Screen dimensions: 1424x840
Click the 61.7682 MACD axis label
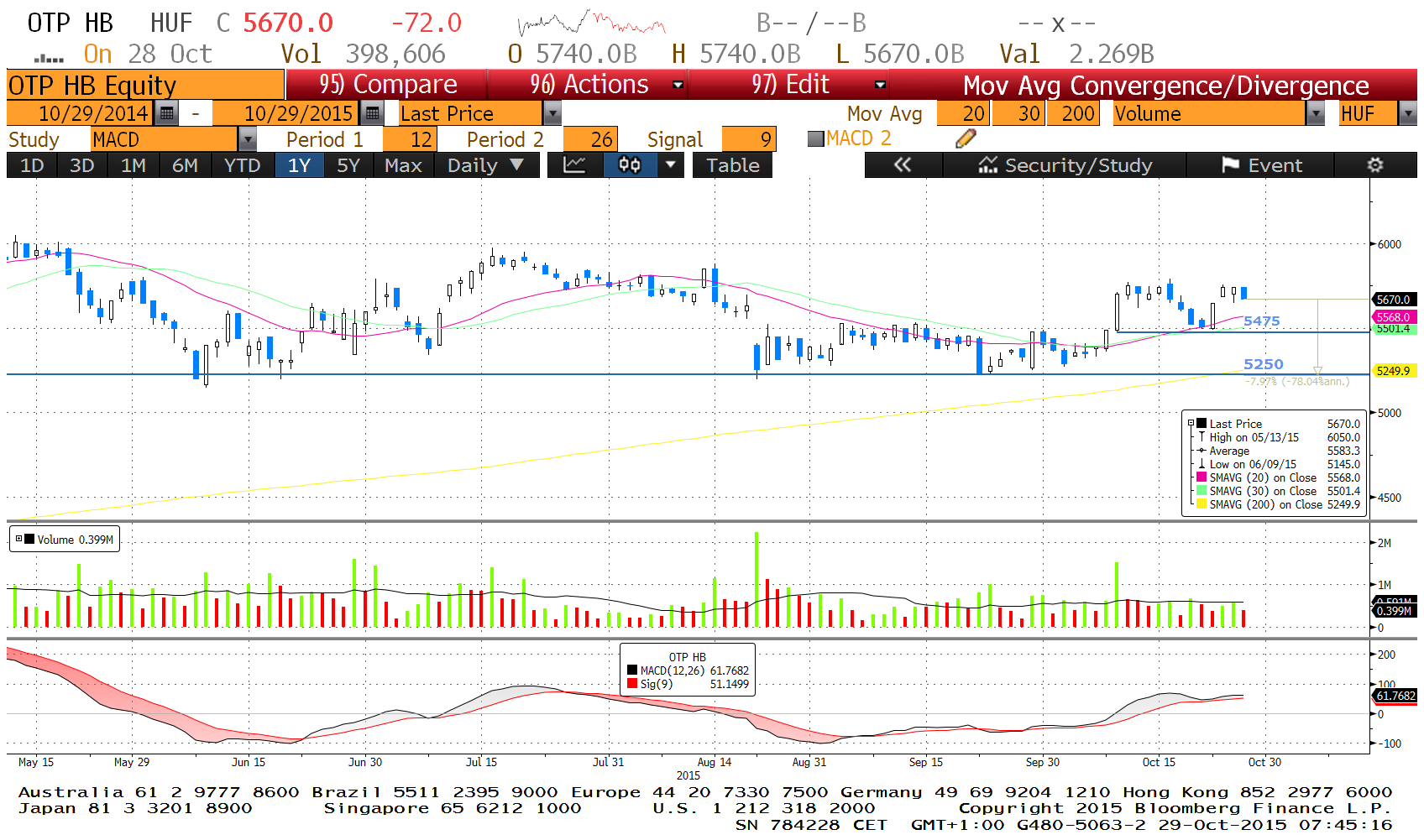(1395, 696)
